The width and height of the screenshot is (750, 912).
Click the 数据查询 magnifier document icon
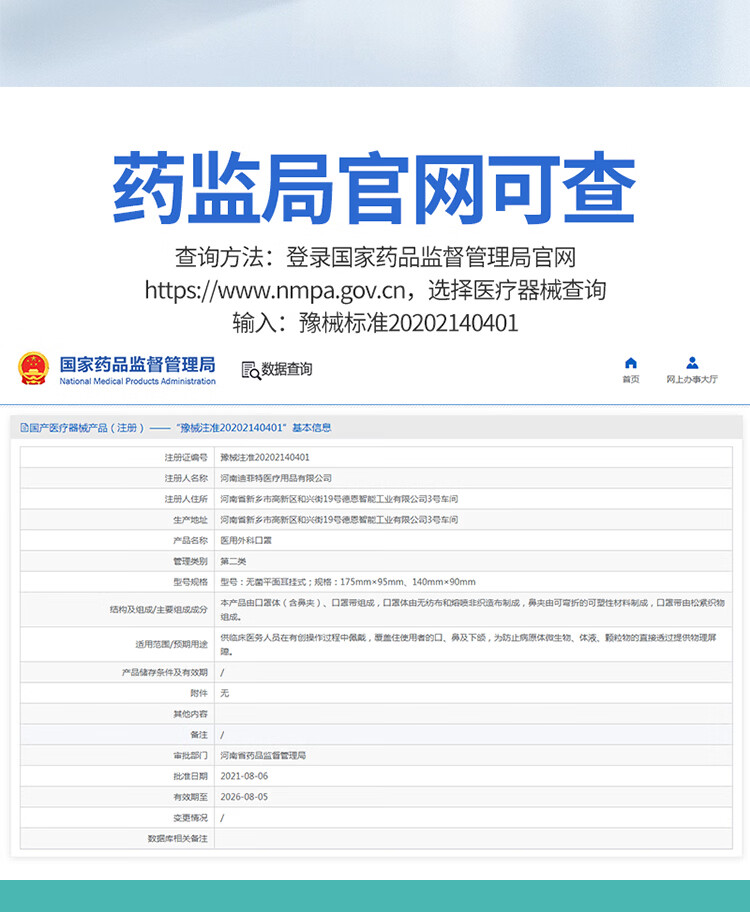pos(250,369)
